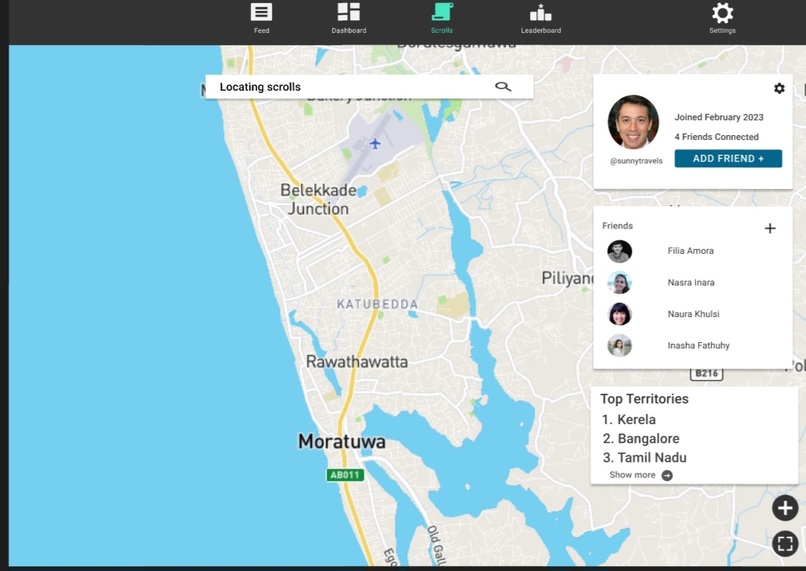
Task: Select territory 2. Bangalore
Action: click(x=641, y=438)
